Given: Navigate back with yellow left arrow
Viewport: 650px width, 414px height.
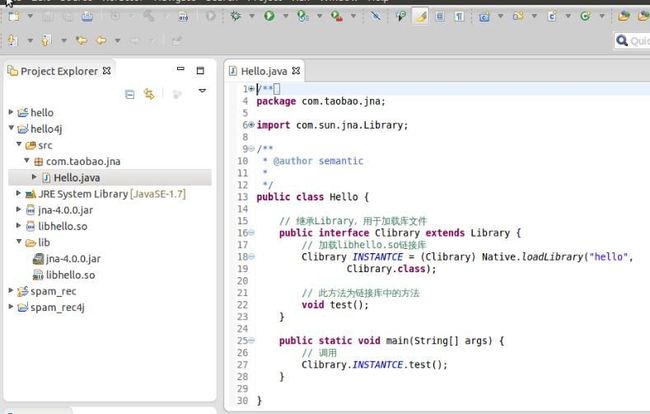Looking at the screenshot, I should click(101, 40).
